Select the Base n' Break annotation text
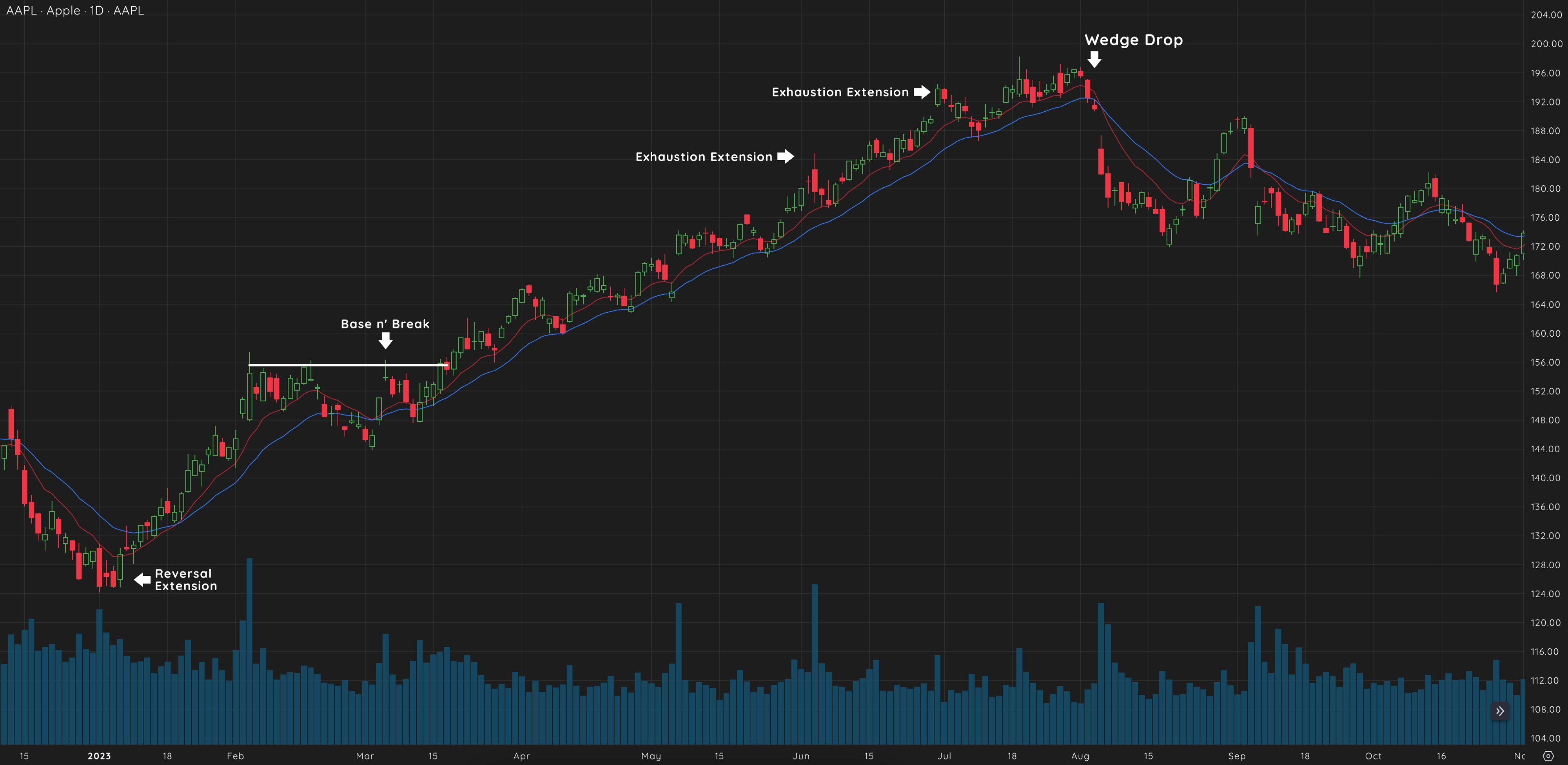Screen dimensions: 1568x765 pyautogui.click(x=385, y=324)
